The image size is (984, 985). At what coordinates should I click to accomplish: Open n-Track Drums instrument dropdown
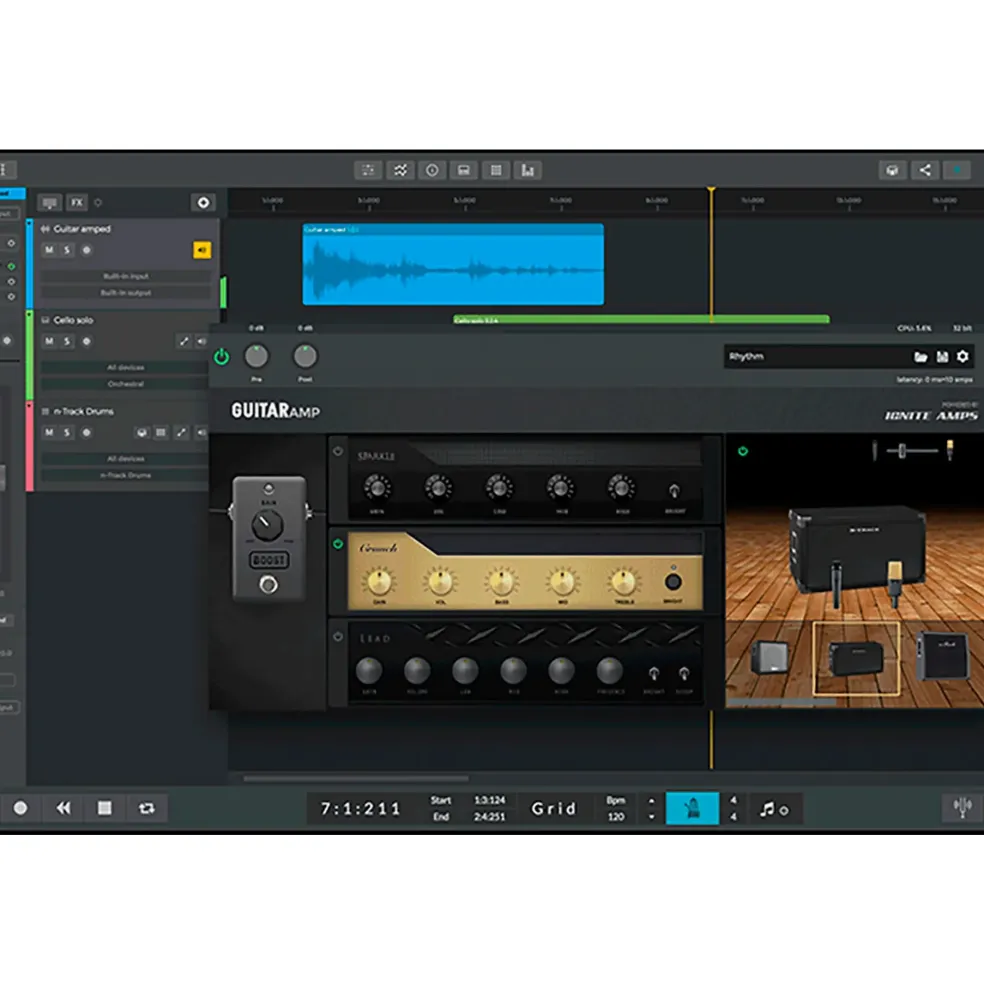click(x=124, y=476)
